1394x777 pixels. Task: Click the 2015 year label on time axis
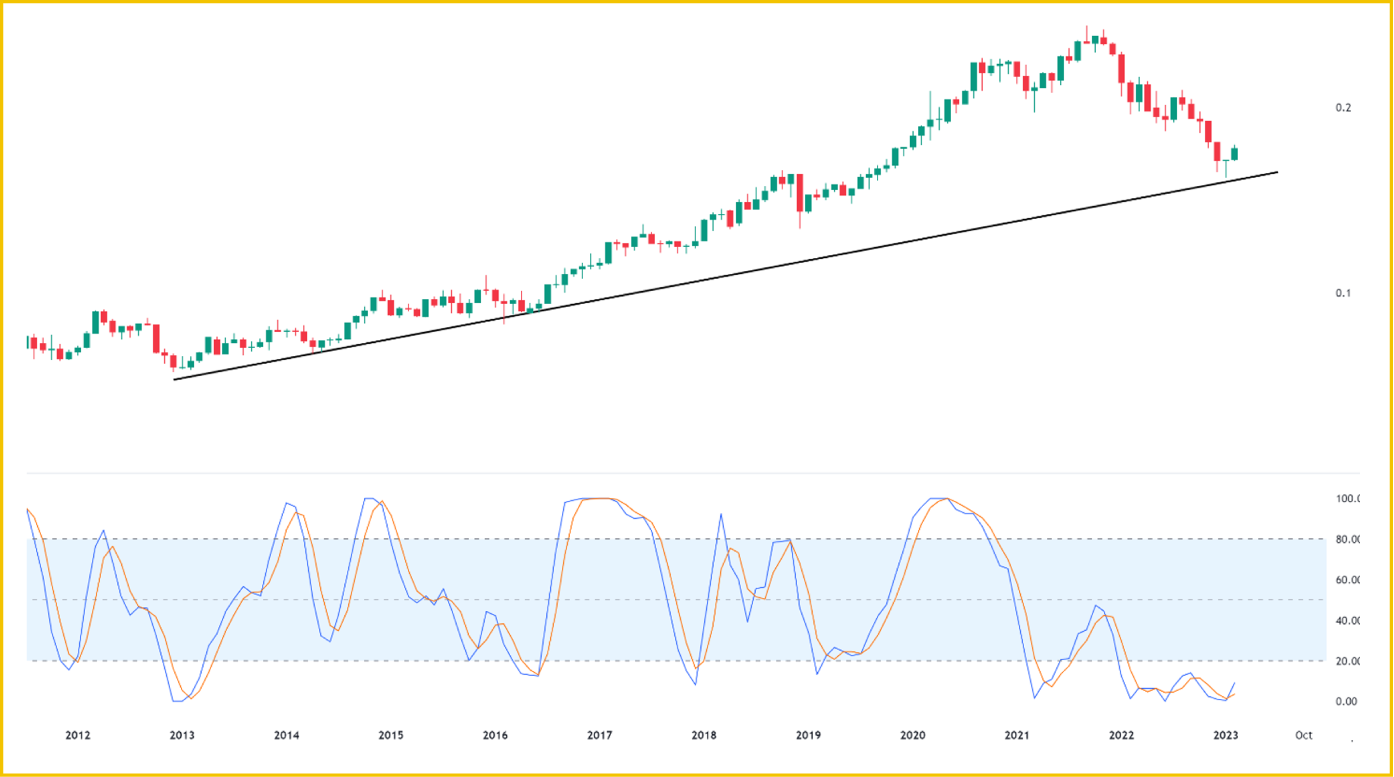(x=391, y=735)
